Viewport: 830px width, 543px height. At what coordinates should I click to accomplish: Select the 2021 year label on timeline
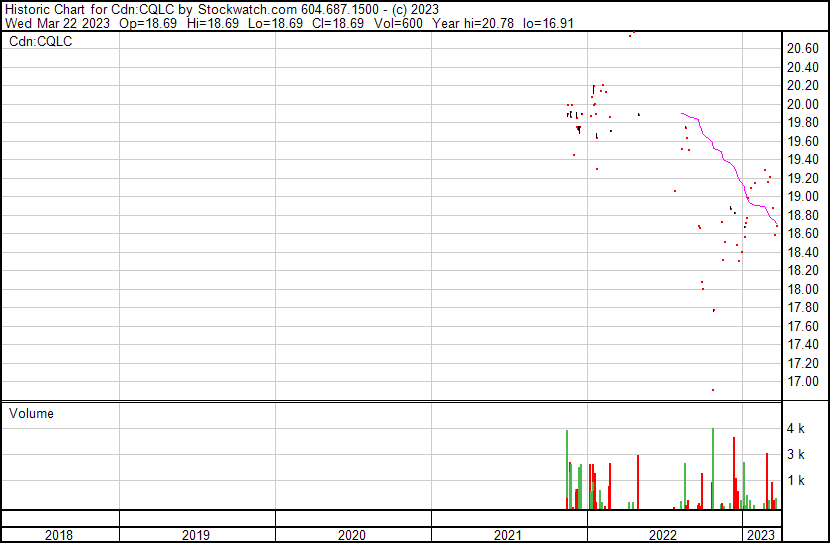[x=508, y=535]
